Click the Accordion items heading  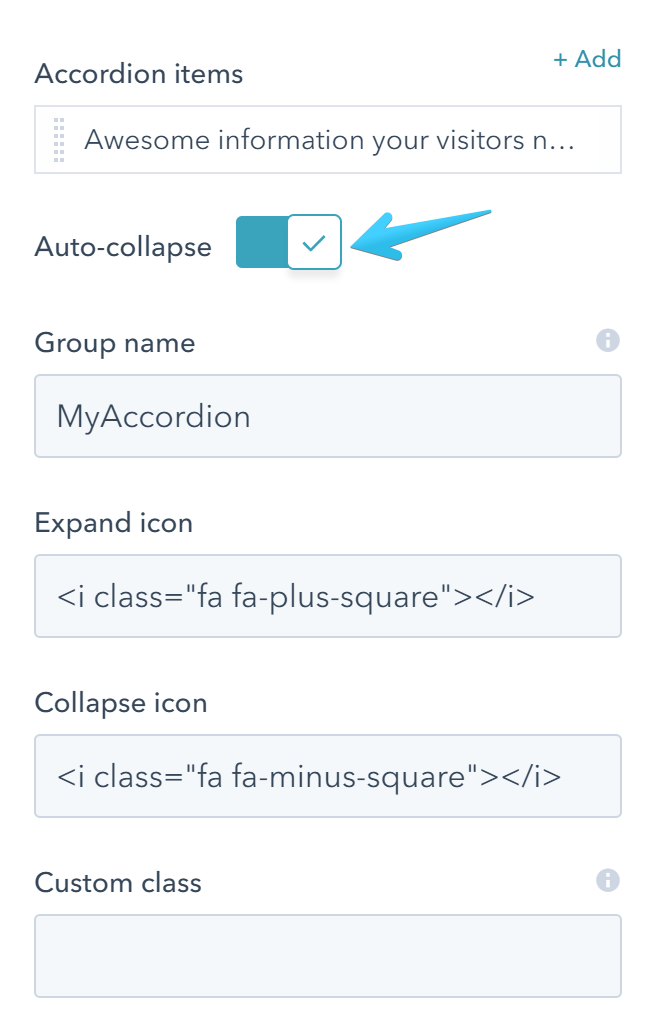coord(139,73)
